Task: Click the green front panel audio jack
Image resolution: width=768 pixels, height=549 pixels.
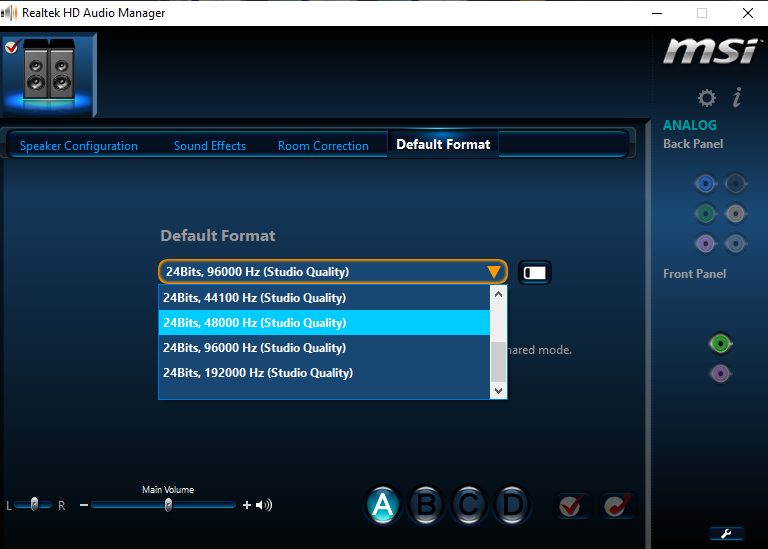Action: 719,344
